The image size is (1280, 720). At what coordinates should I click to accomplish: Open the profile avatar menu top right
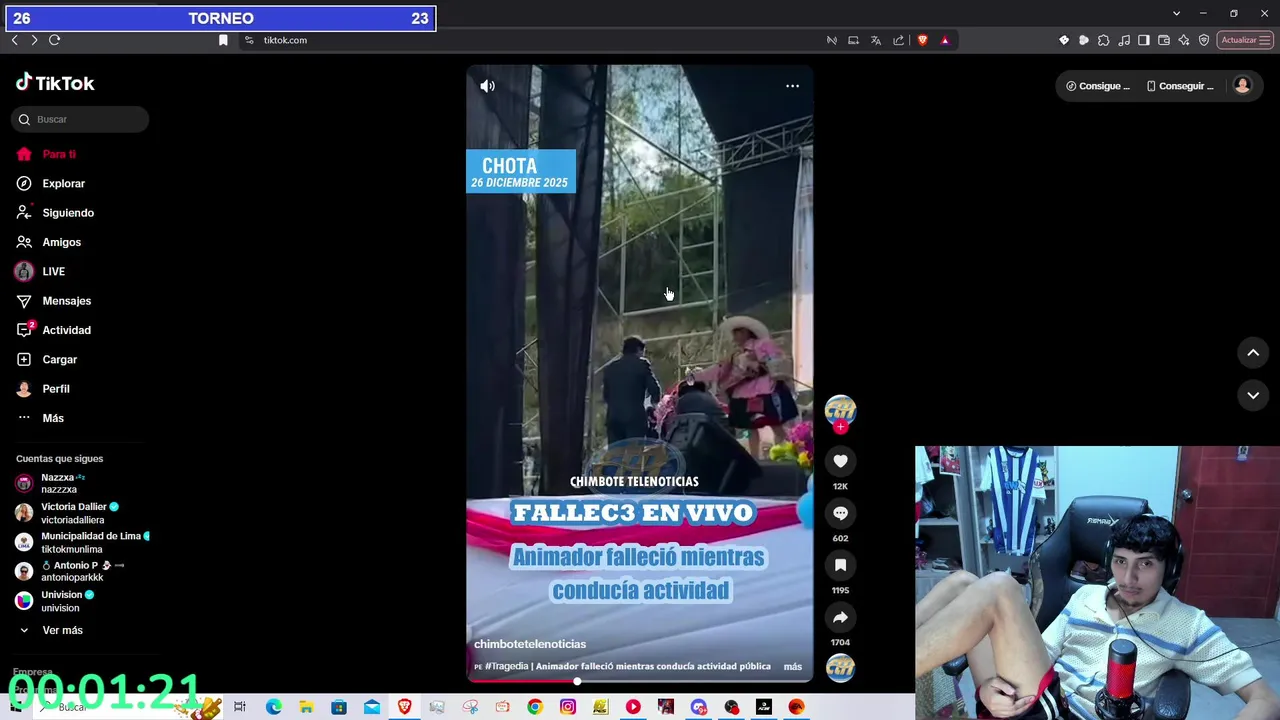(x=1242, y=86)
